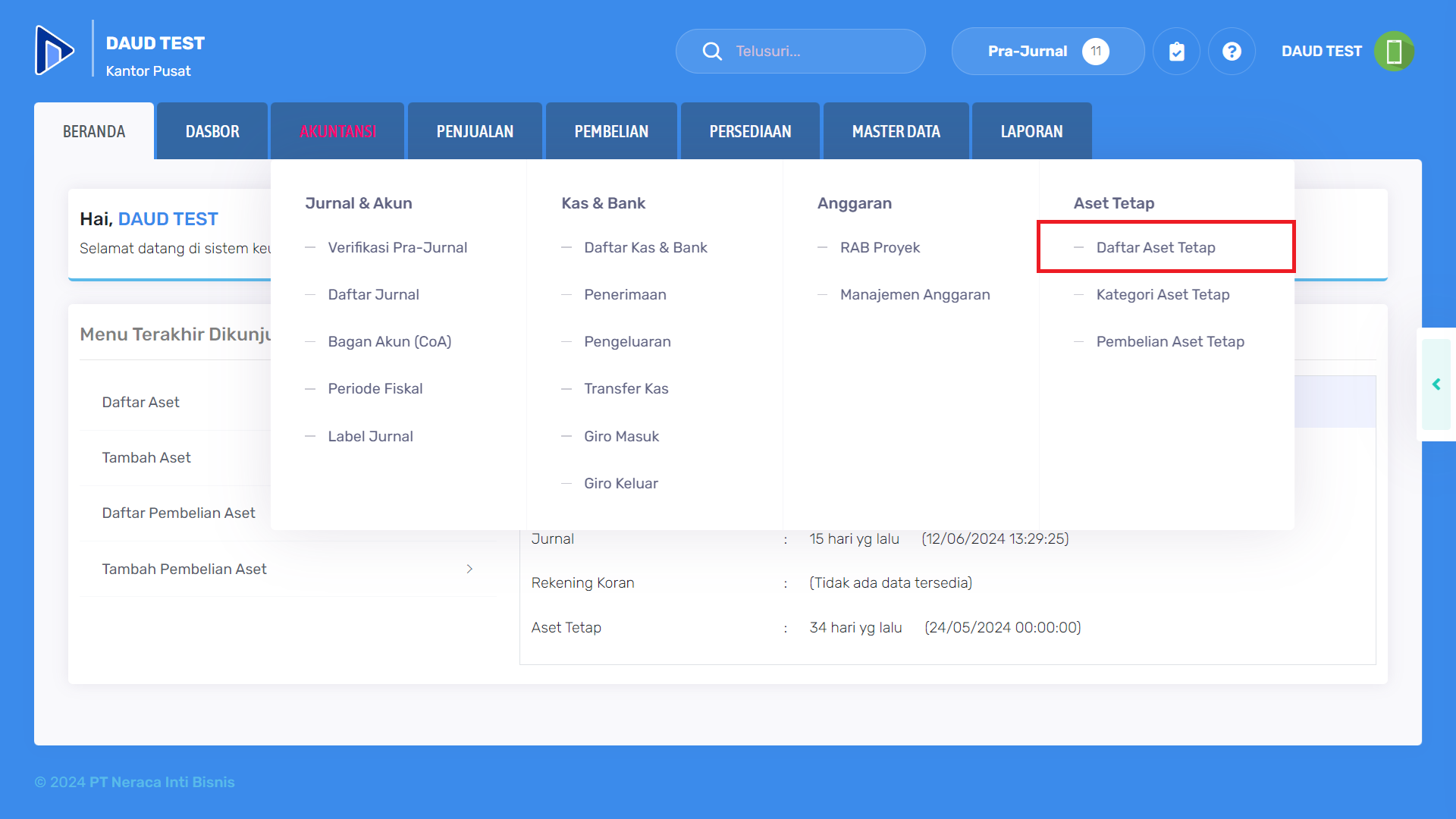Open the PERSEDIAAN menu tab
The width and height of the screenshot is (1456, 819).
click(750, 131)
